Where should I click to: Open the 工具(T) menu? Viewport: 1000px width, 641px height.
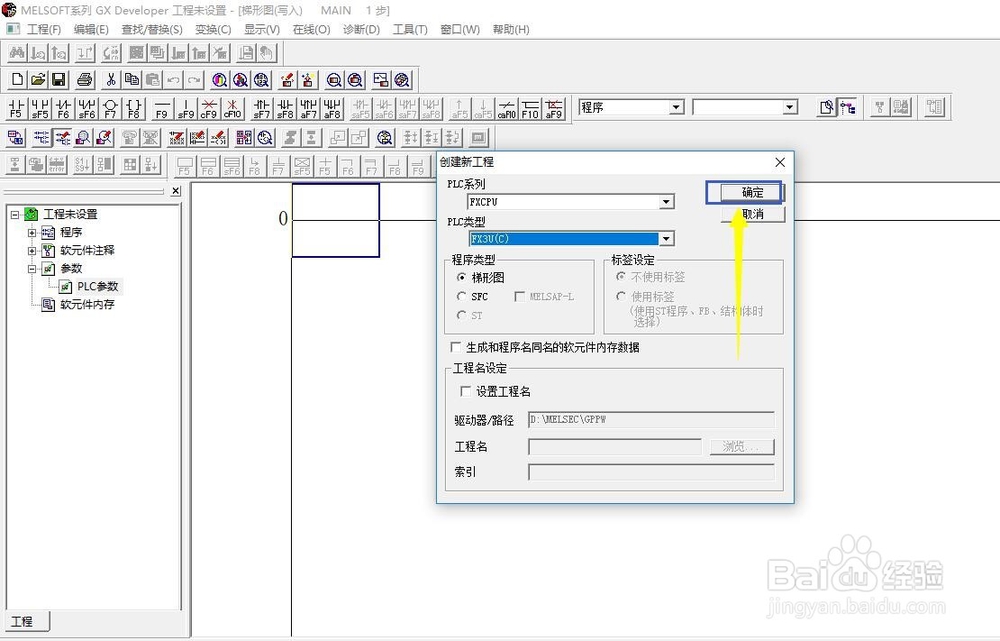[410, 29]
